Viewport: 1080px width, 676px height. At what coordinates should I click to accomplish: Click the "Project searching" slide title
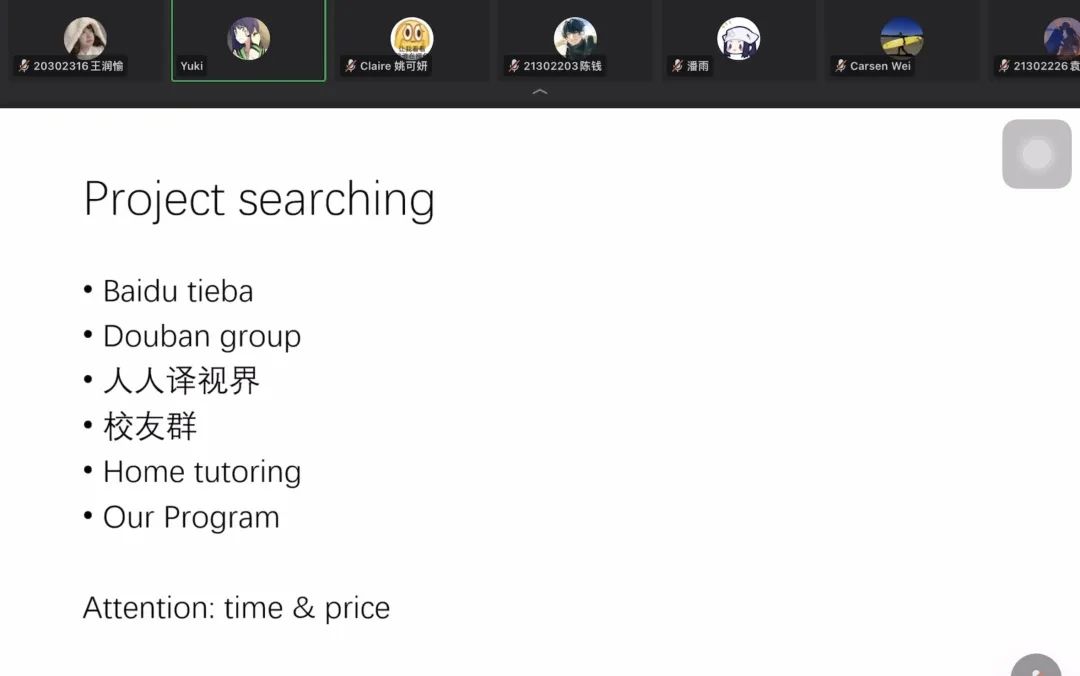point(259,199)
